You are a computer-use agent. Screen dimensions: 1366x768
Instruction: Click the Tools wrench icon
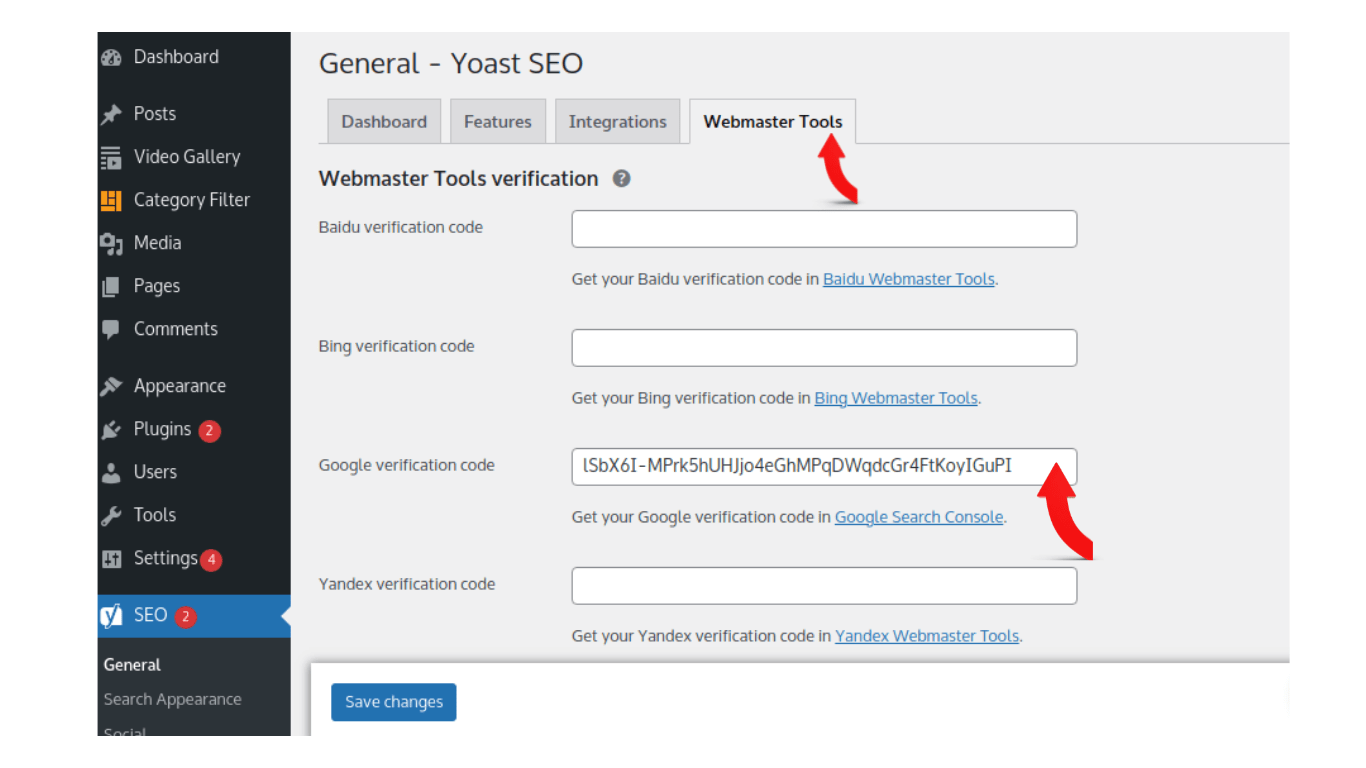pos(111,516)
